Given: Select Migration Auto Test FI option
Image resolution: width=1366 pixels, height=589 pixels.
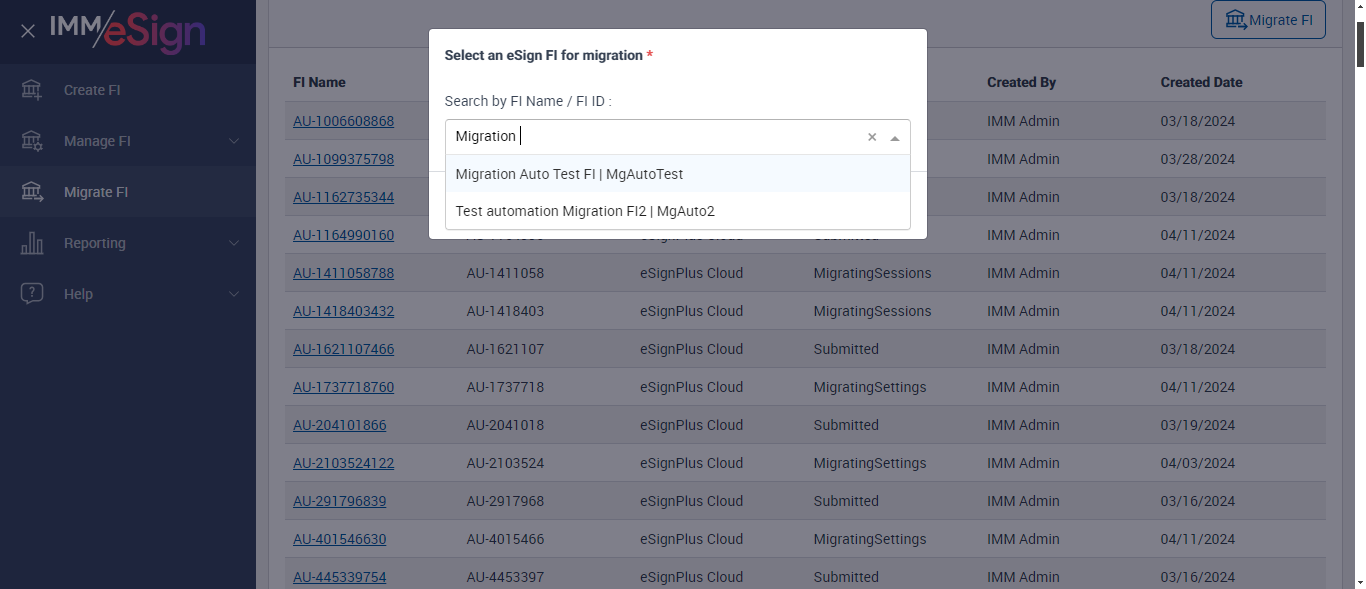Looking at the screenshot, I should click(569, 174).
